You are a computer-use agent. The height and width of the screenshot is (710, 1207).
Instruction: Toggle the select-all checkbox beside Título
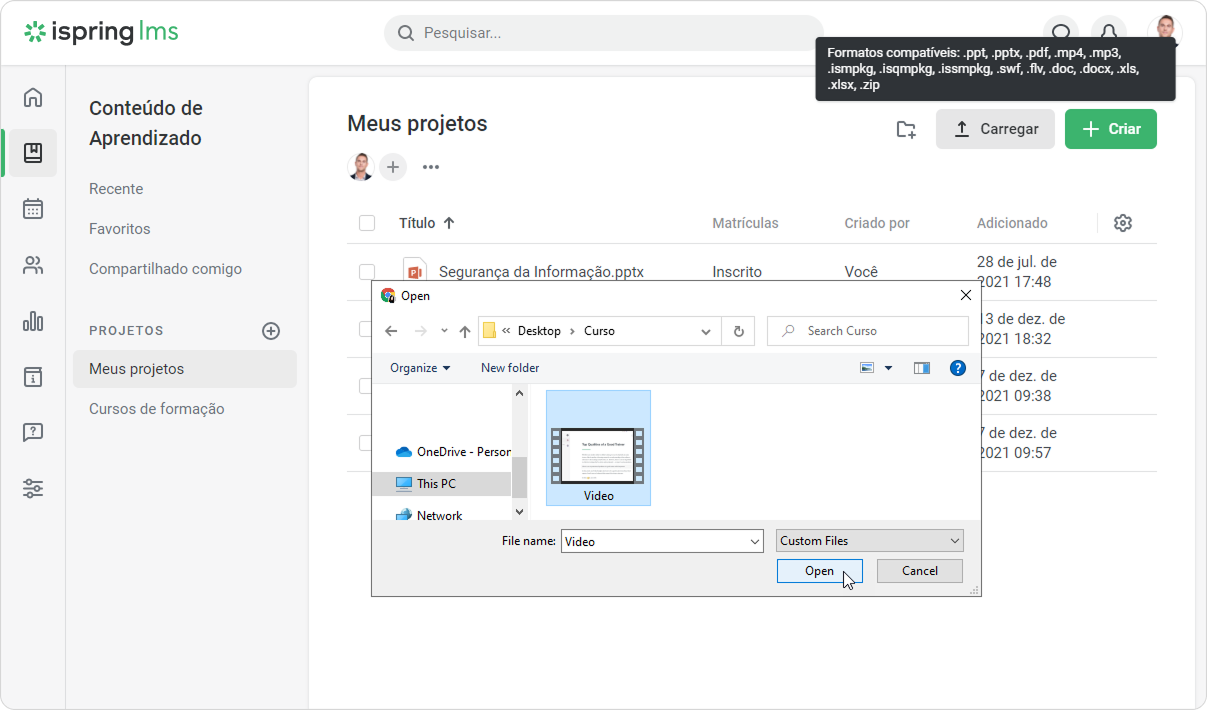(367, 223)
